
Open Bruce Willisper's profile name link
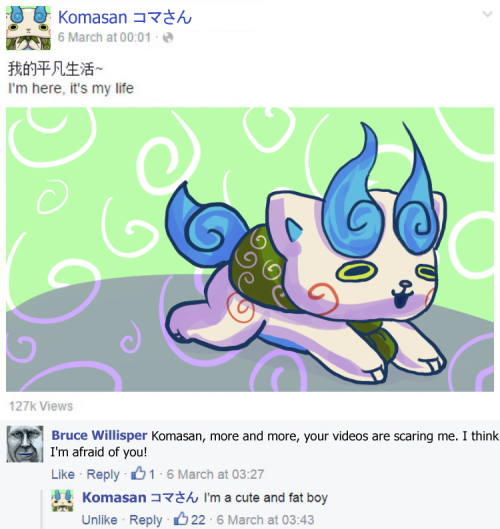click(x=99, y=435)
